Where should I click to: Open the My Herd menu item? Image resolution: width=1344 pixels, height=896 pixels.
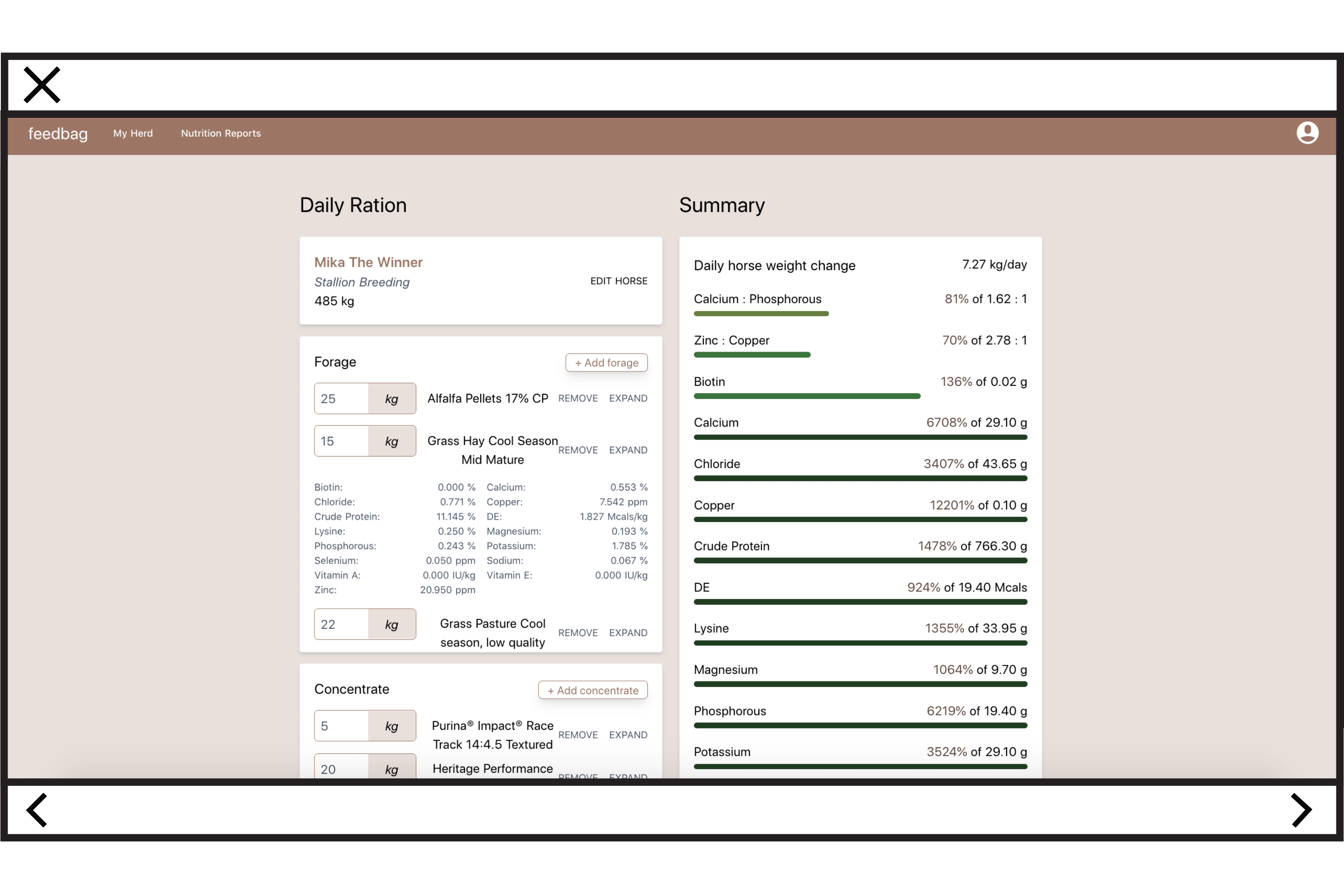(x=133, y=133)
